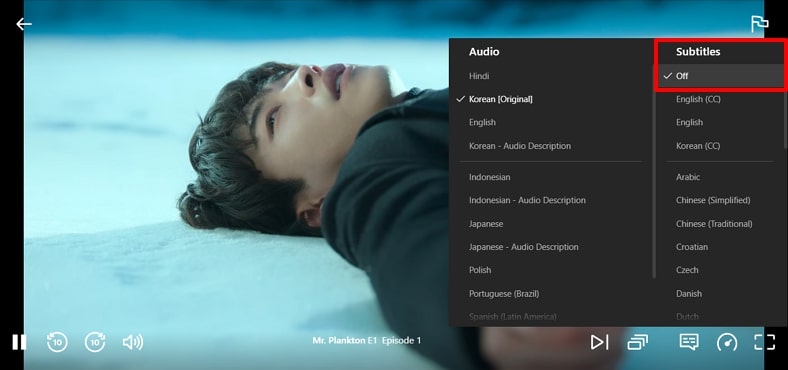The image size is (788, 370).
Task: Click the Mr. Plankton E1 title
Action: click(344, 341)
